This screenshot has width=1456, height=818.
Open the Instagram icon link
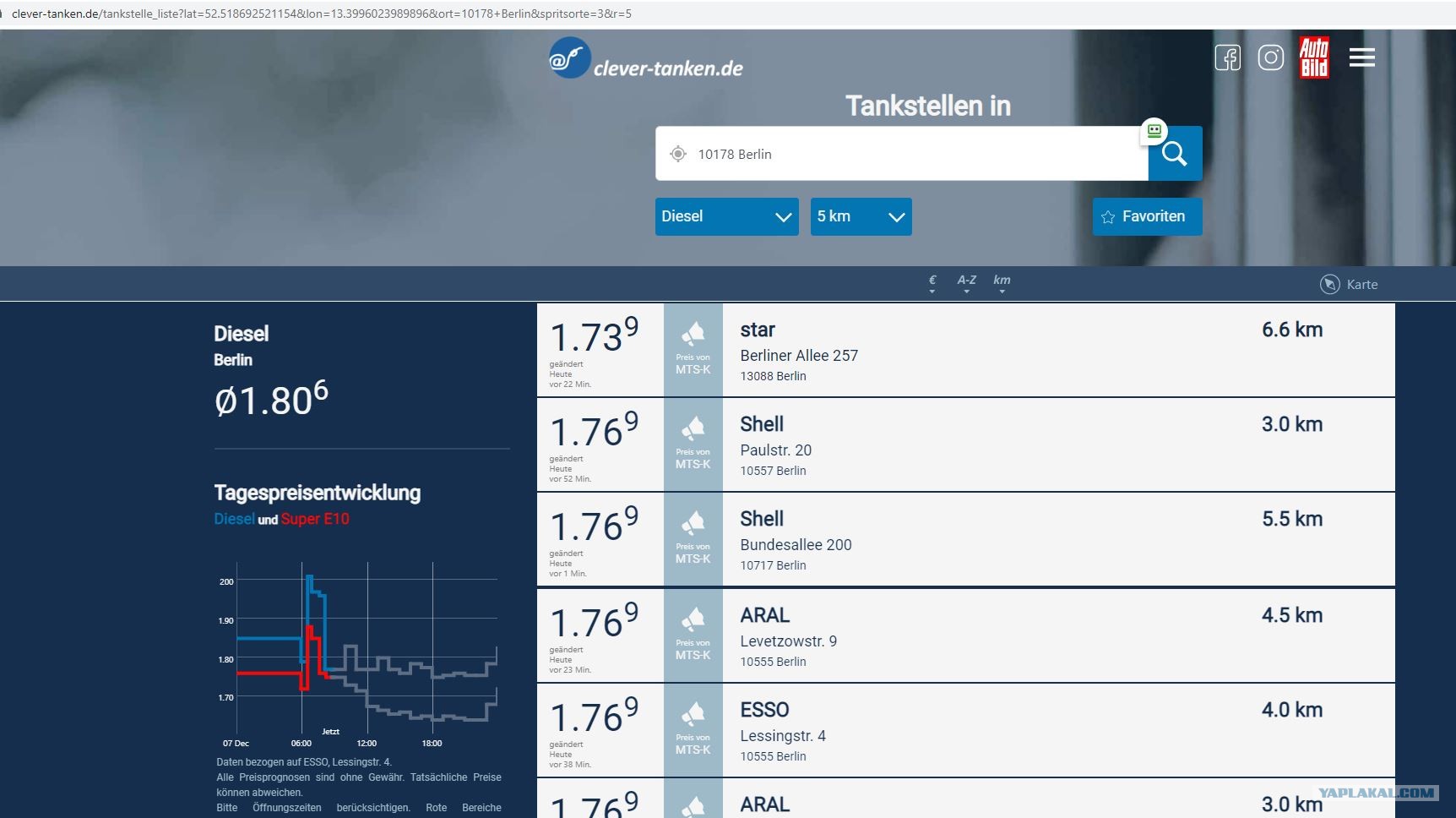coord(1270,57)
